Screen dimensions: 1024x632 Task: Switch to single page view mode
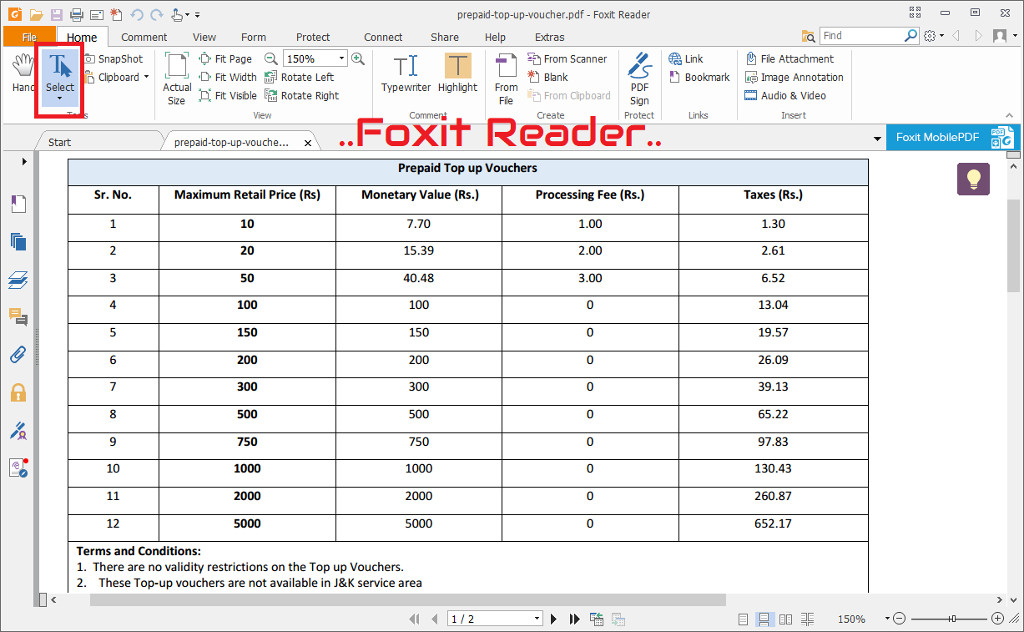click(743, 619)
